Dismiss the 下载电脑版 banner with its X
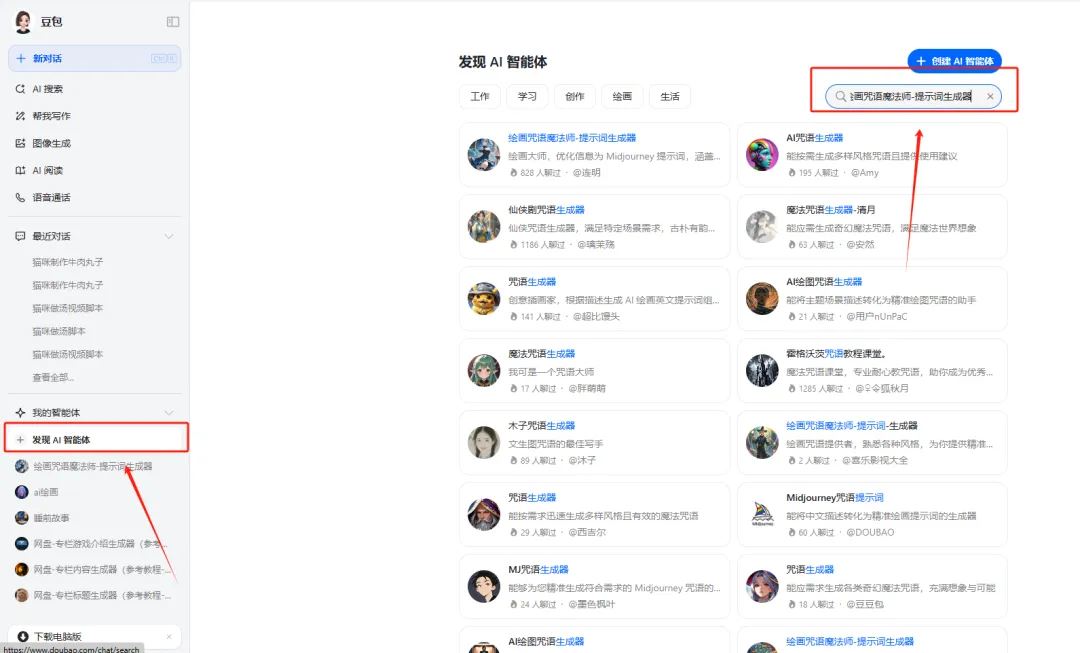Viewport: 1080px width, 653px height. click(x=169, y=636)
